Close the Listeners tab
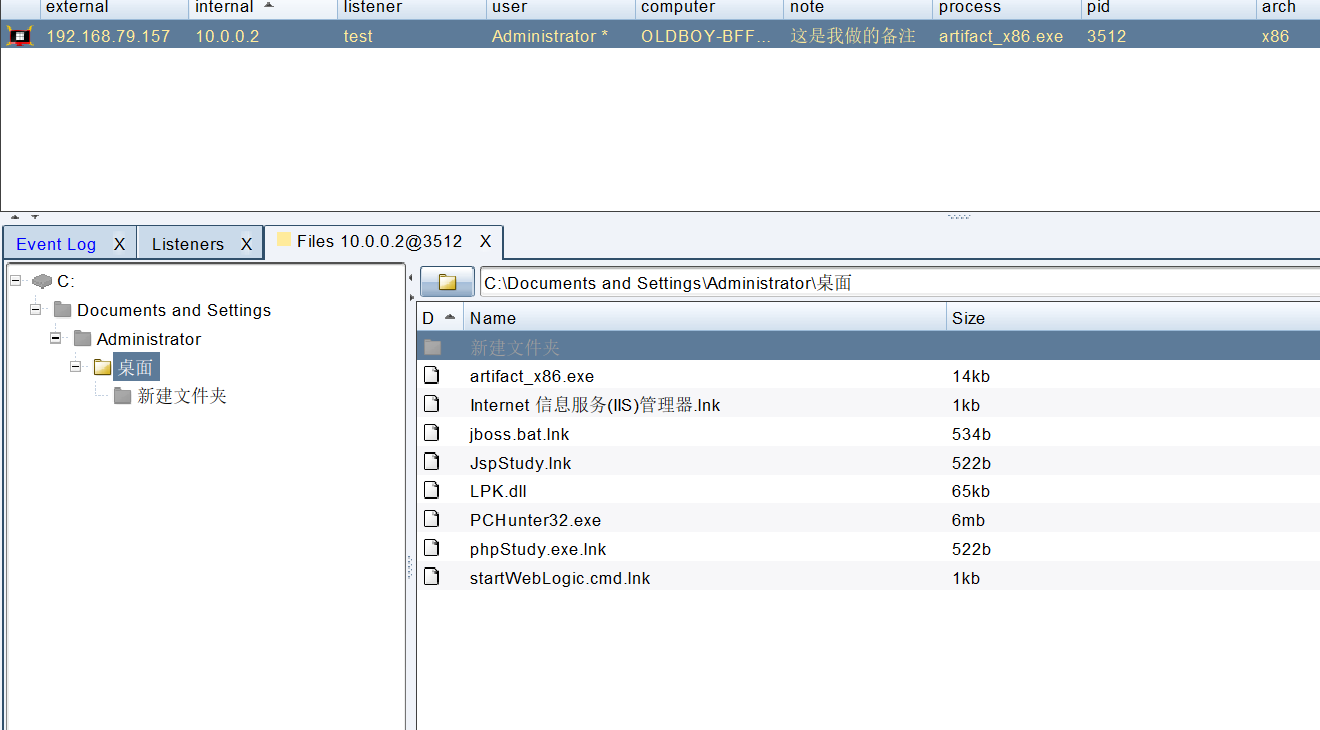The width and height of the screenshot is (1320, 730). (246, 244)
